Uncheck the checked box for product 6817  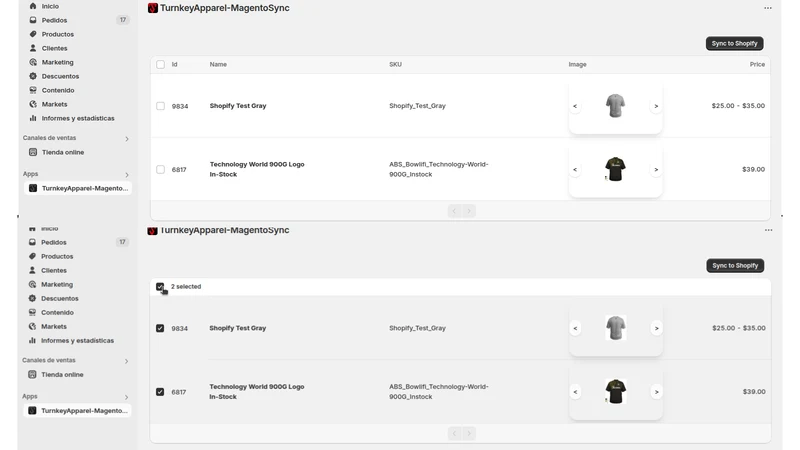coord(160,392)
